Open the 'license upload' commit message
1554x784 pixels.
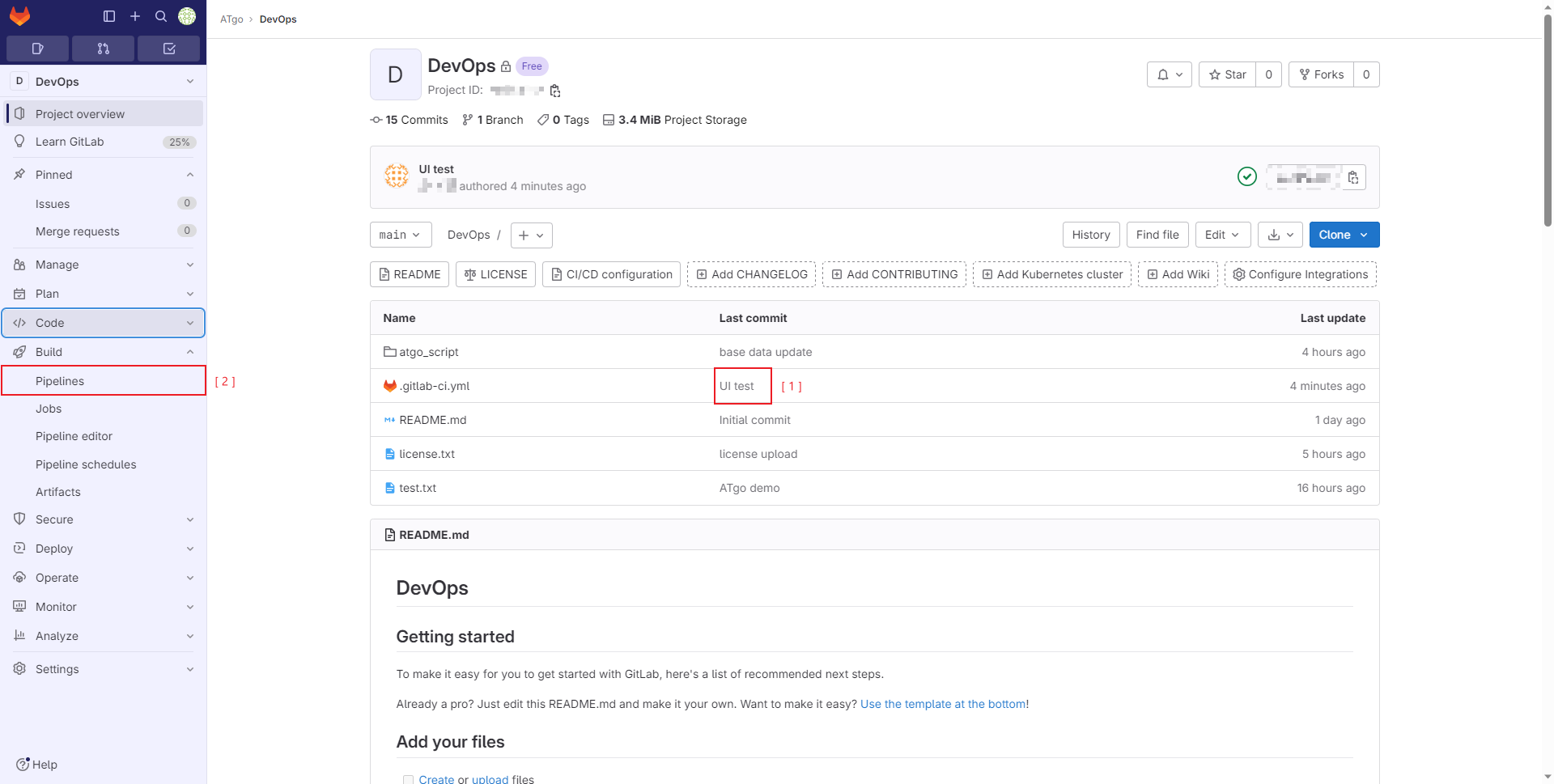point(758,454)
